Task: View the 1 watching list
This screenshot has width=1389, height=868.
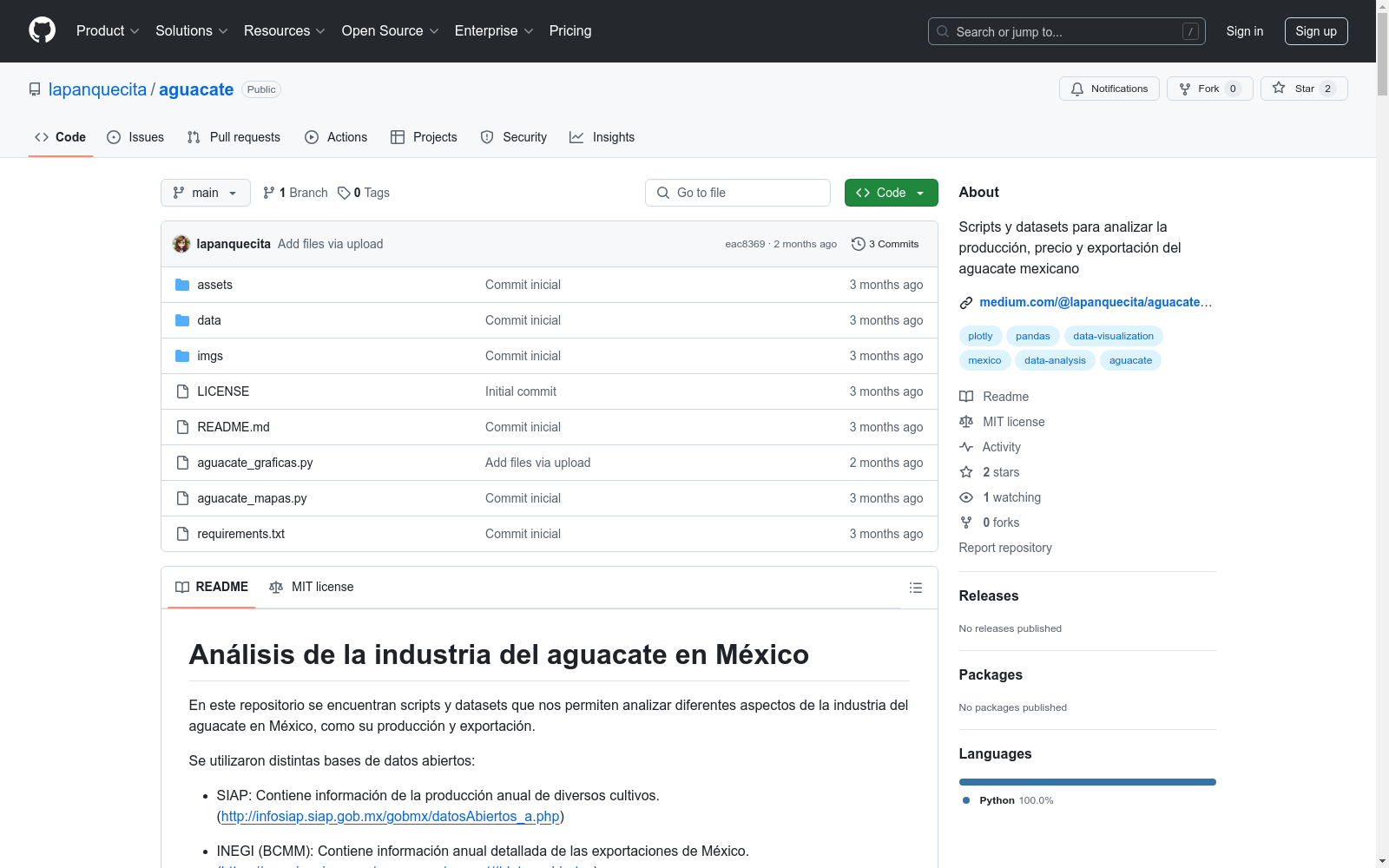Action: point(1000,497)
